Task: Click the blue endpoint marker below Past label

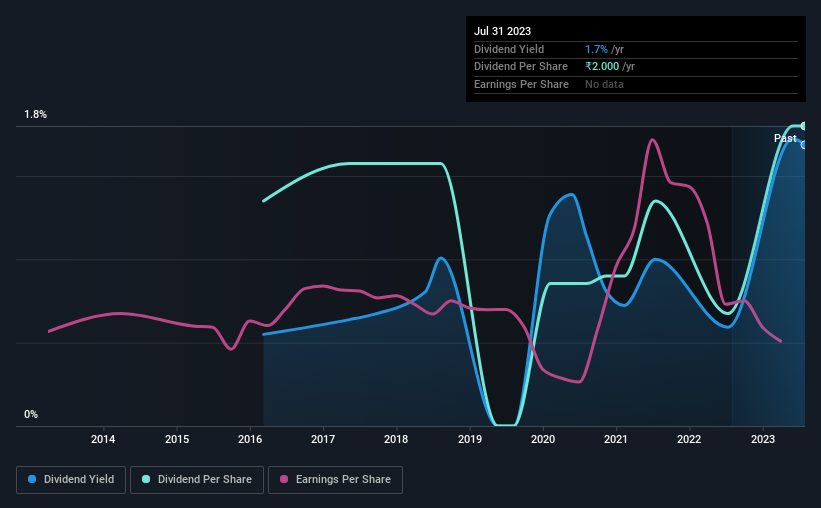Action: [x=803, y=145]
